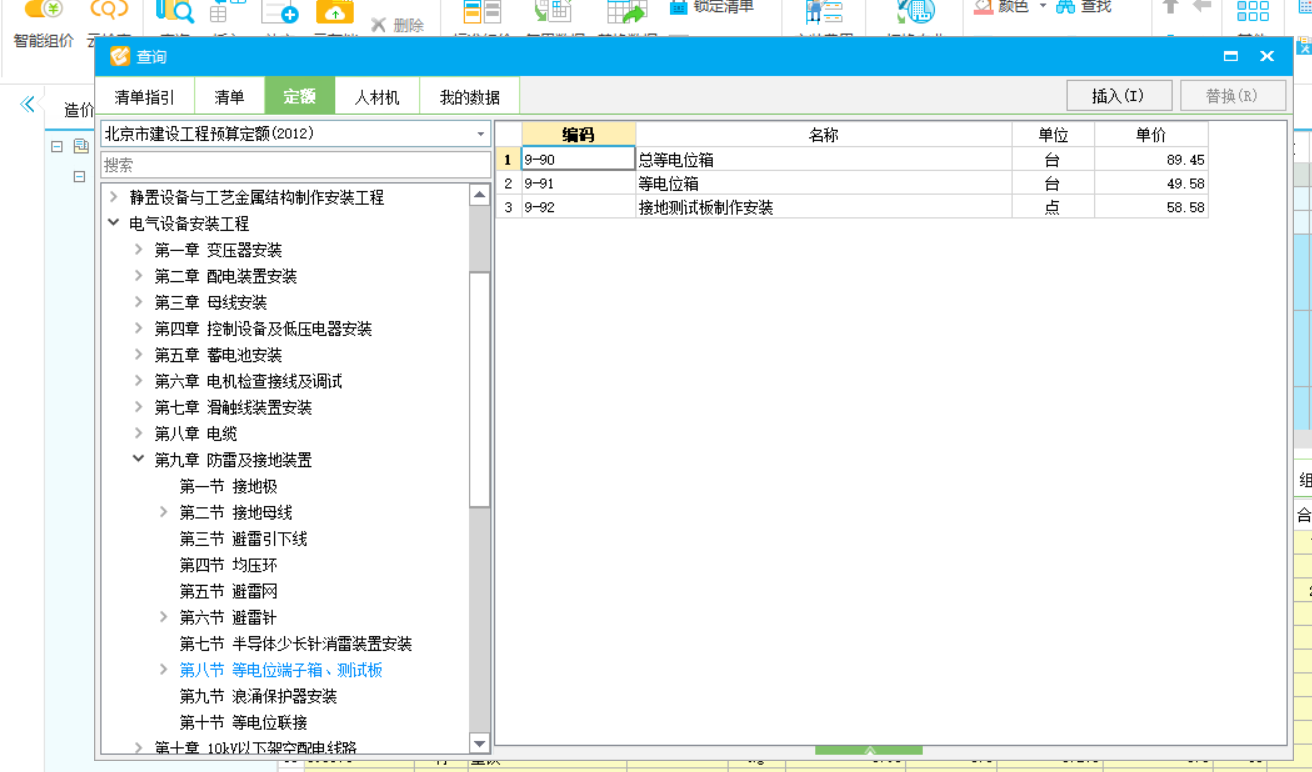Collapse the 电气设备安装工程 node
This screenshot has width=1312, height=772.
pos(113,223)
